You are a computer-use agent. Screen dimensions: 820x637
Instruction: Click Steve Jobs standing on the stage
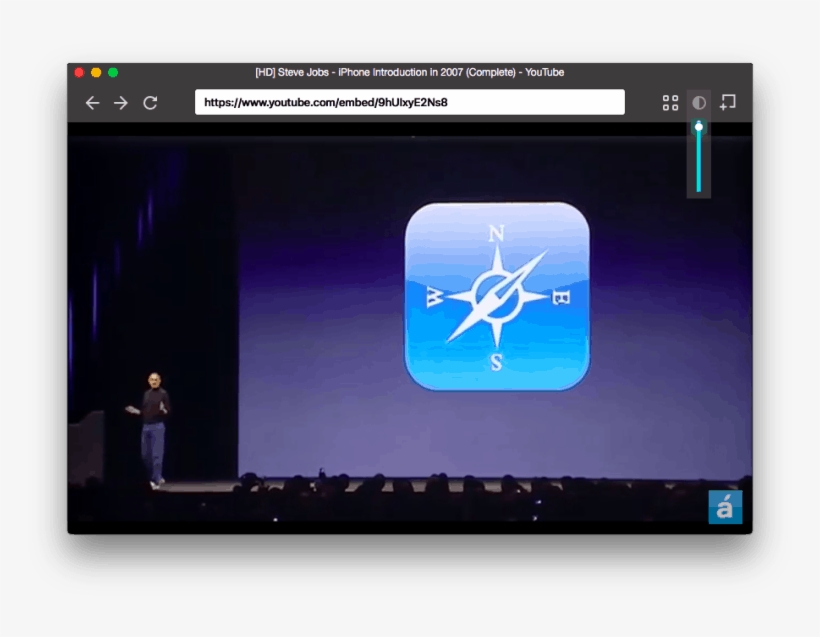[156, 420]
